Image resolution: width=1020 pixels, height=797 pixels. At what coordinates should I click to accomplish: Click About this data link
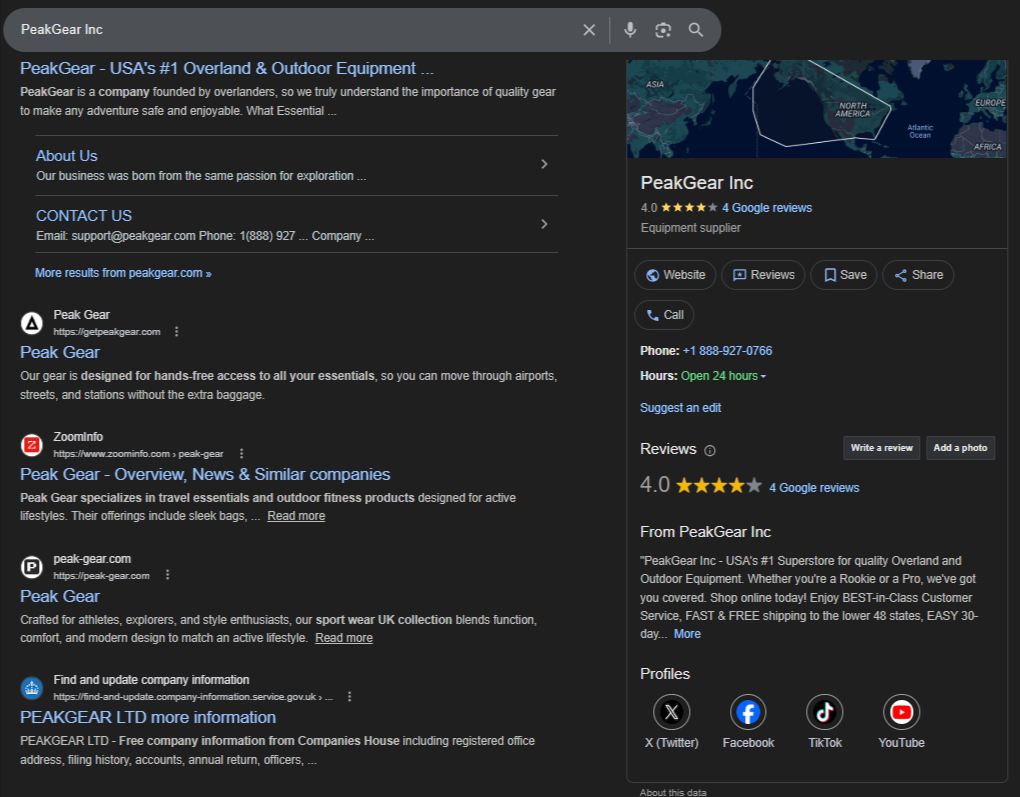point(673,792)
